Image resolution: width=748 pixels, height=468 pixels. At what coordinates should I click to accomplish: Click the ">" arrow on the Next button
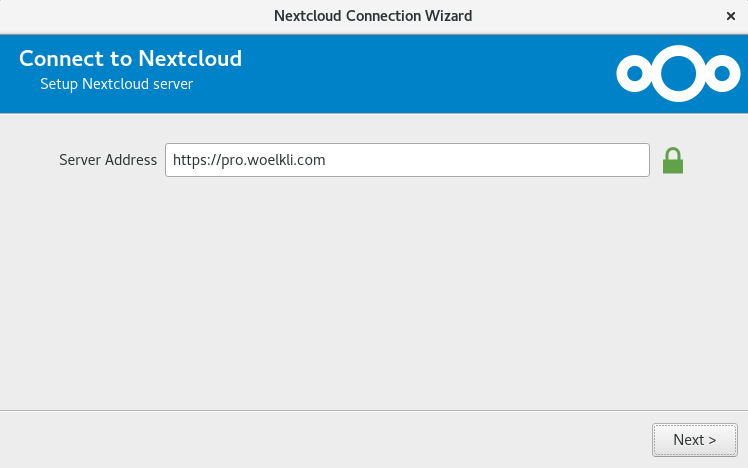click(712, 440)
